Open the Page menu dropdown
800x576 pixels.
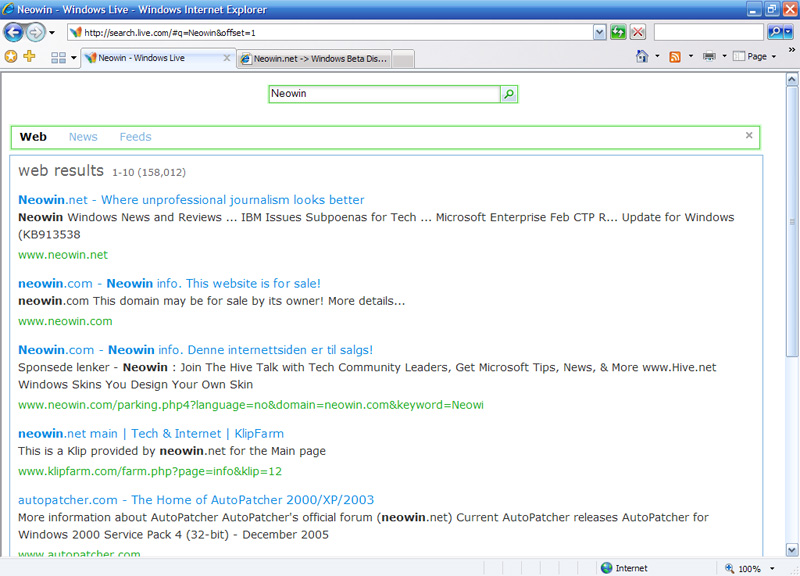pos(757,56)
